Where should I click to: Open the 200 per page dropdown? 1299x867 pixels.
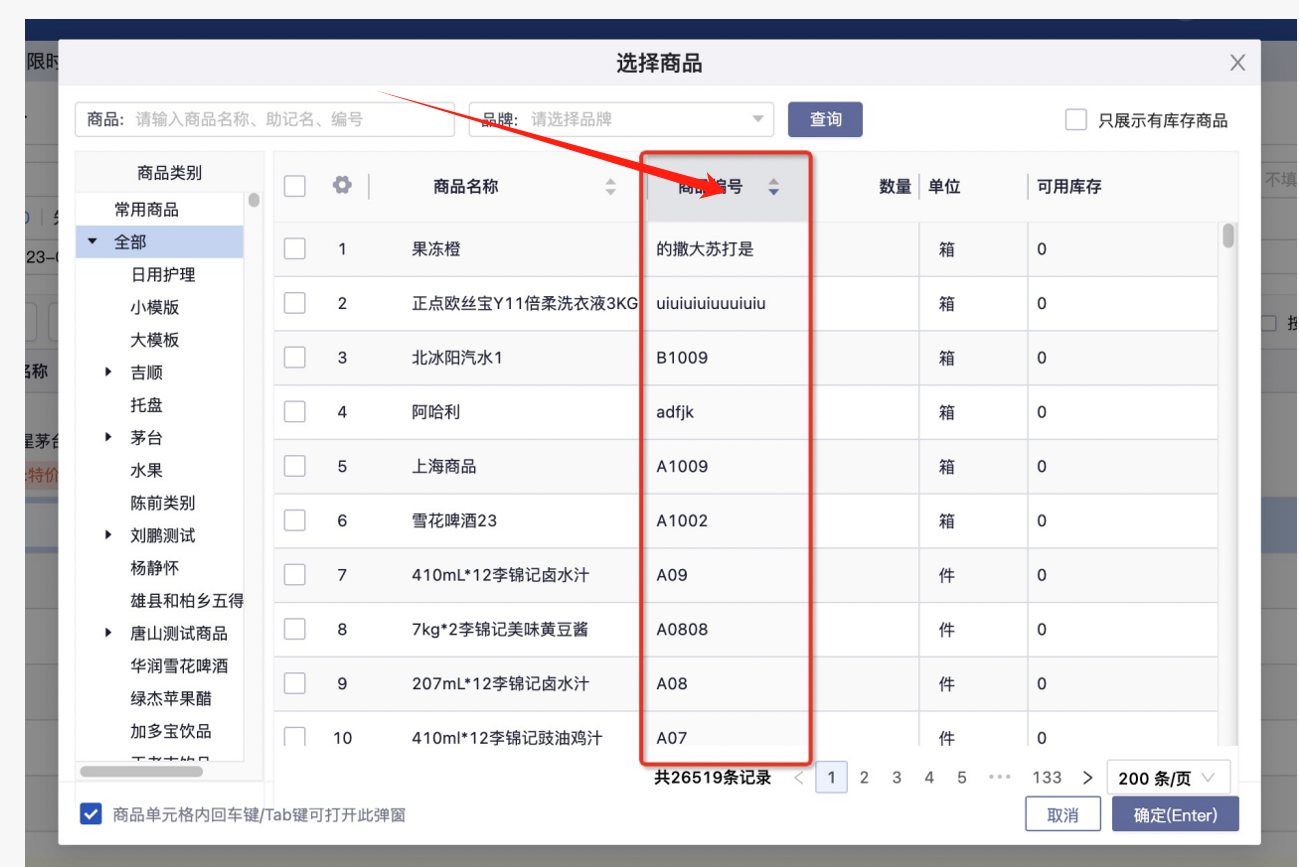point(1168,778)
